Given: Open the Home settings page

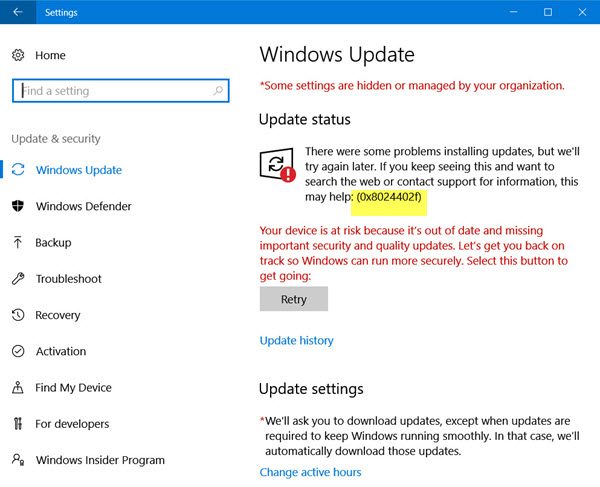Looking at the screenshot, I should click(50, 55).
